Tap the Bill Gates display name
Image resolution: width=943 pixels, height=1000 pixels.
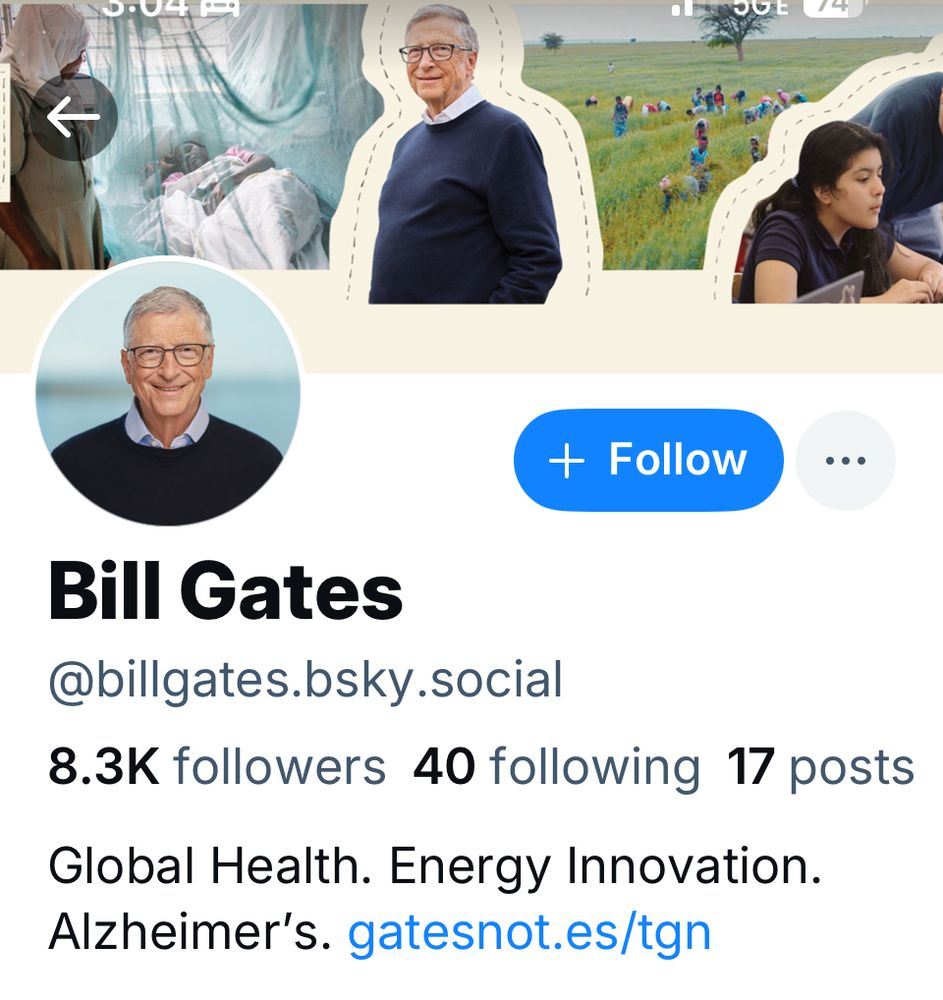[x=226, y=590]
